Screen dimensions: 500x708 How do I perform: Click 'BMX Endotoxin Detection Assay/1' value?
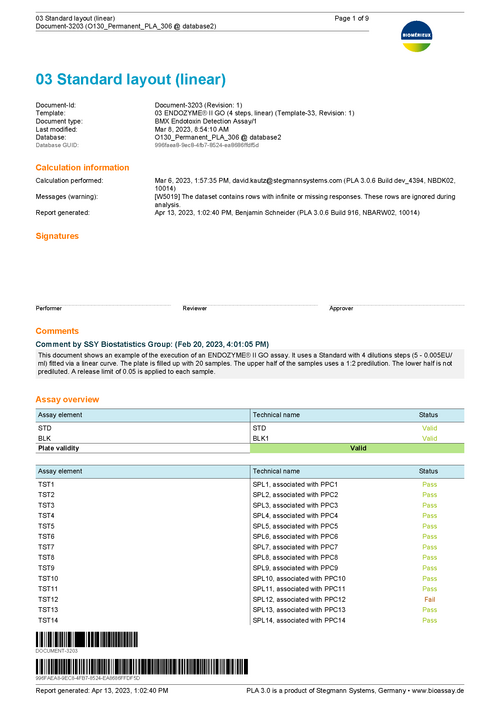[x=206, y=121]
